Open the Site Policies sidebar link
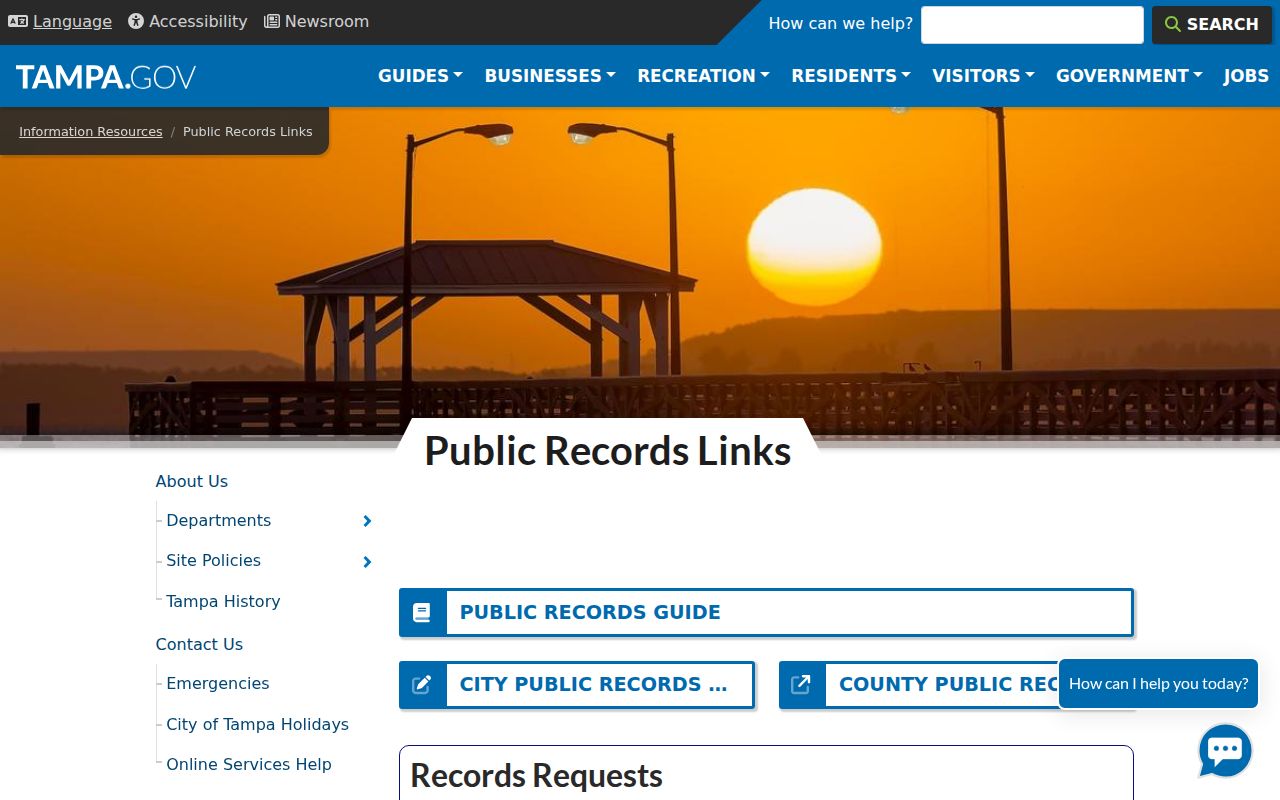Image resolution: width=1280 pixels, height=800 pixels. tap(213, 560)
